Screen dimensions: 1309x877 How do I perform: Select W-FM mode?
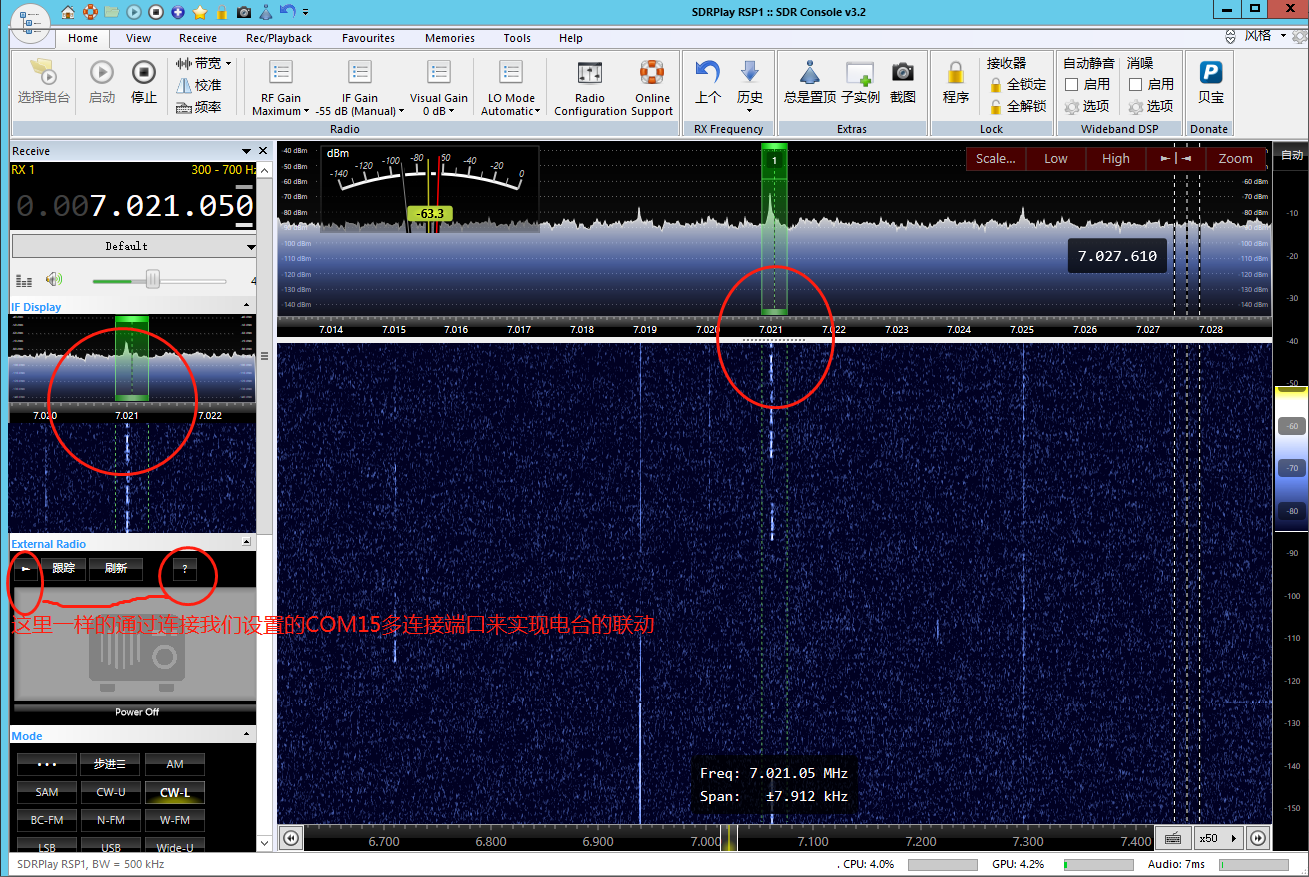175,820
